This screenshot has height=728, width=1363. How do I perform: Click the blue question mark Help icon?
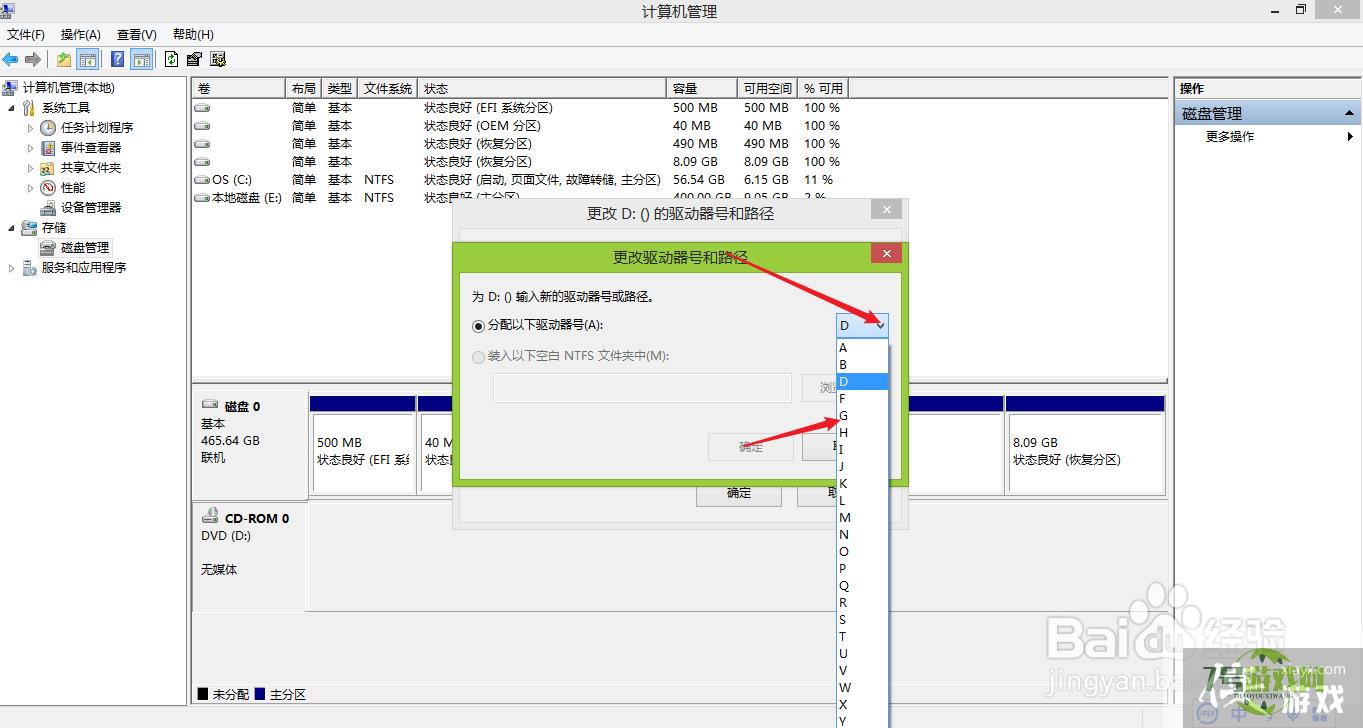tap(118, 59)
